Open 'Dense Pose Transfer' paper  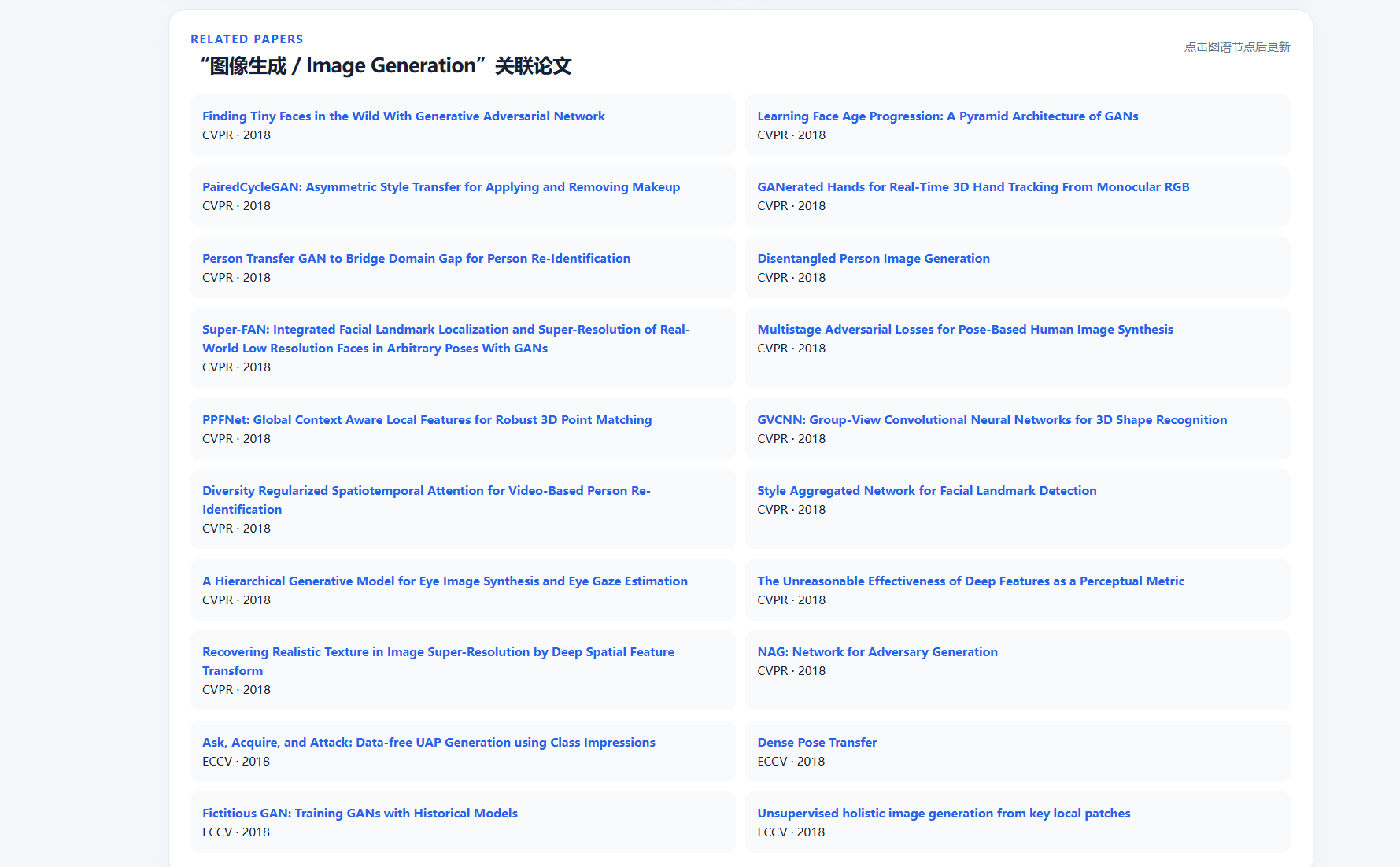point(817,743)
